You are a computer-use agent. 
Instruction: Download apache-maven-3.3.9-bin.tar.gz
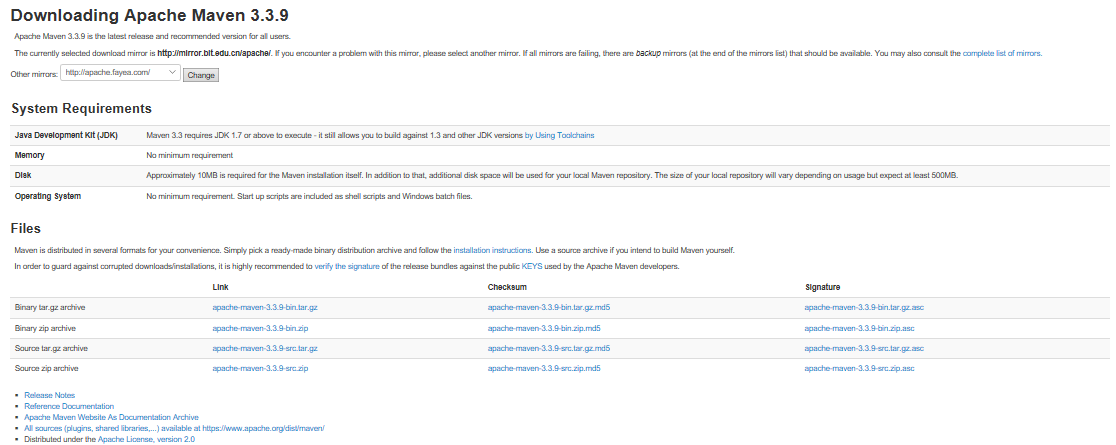(265, 308)
